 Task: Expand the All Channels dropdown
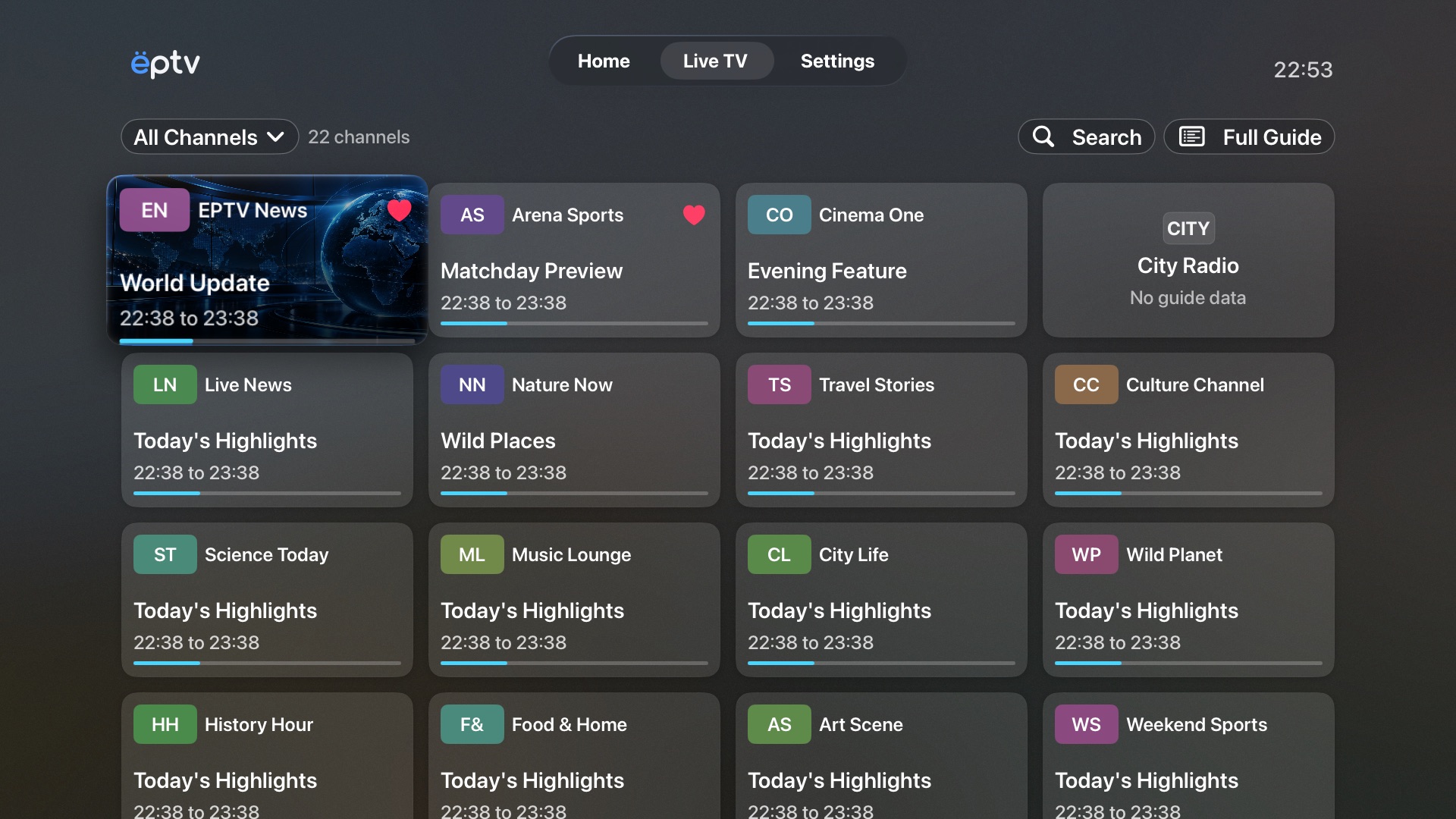pyautogui.click(x=209, y=137)
